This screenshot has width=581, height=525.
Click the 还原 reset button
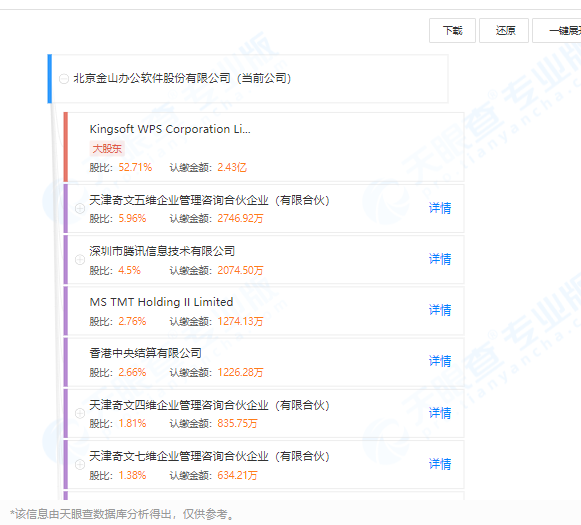point(504,30)
